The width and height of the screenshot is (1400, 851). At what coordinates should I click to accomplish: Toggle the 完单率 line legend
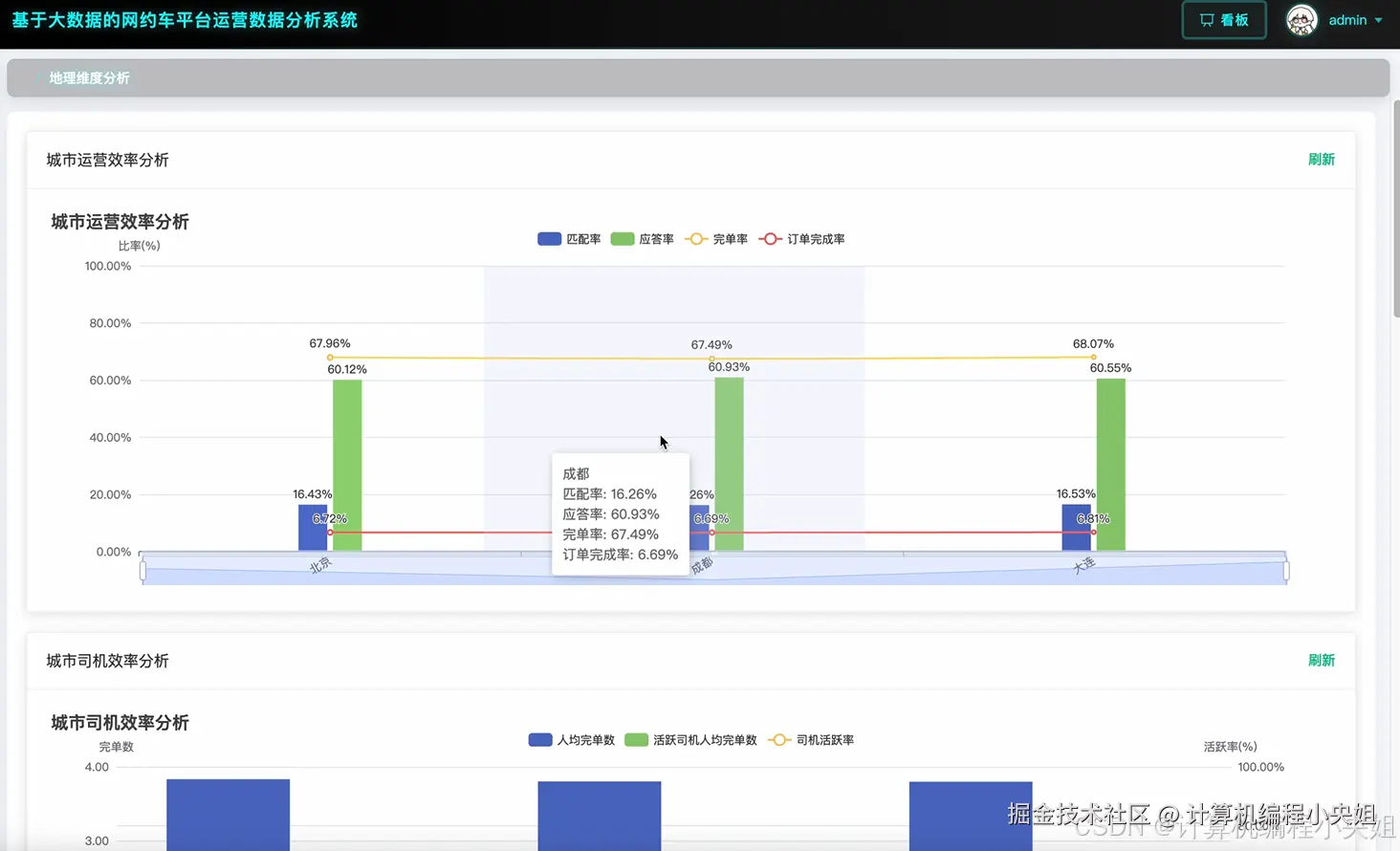[x=716, y=239]
